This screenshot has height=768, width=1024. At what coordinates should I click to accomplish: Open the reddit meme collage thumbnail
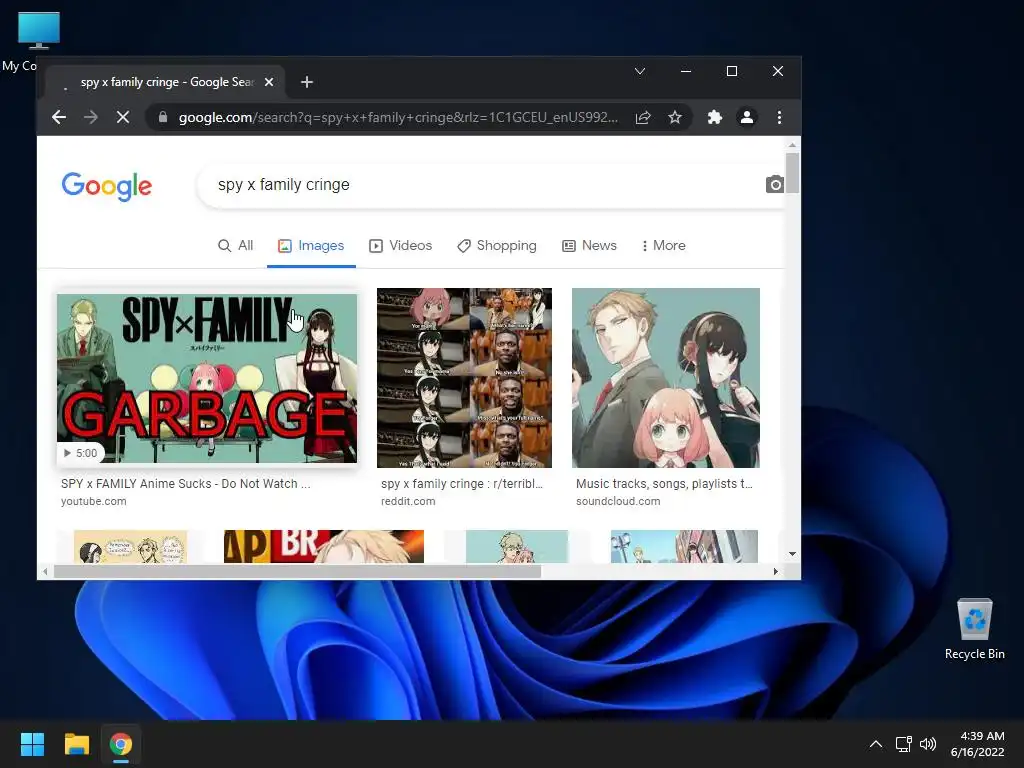point(464,377)
